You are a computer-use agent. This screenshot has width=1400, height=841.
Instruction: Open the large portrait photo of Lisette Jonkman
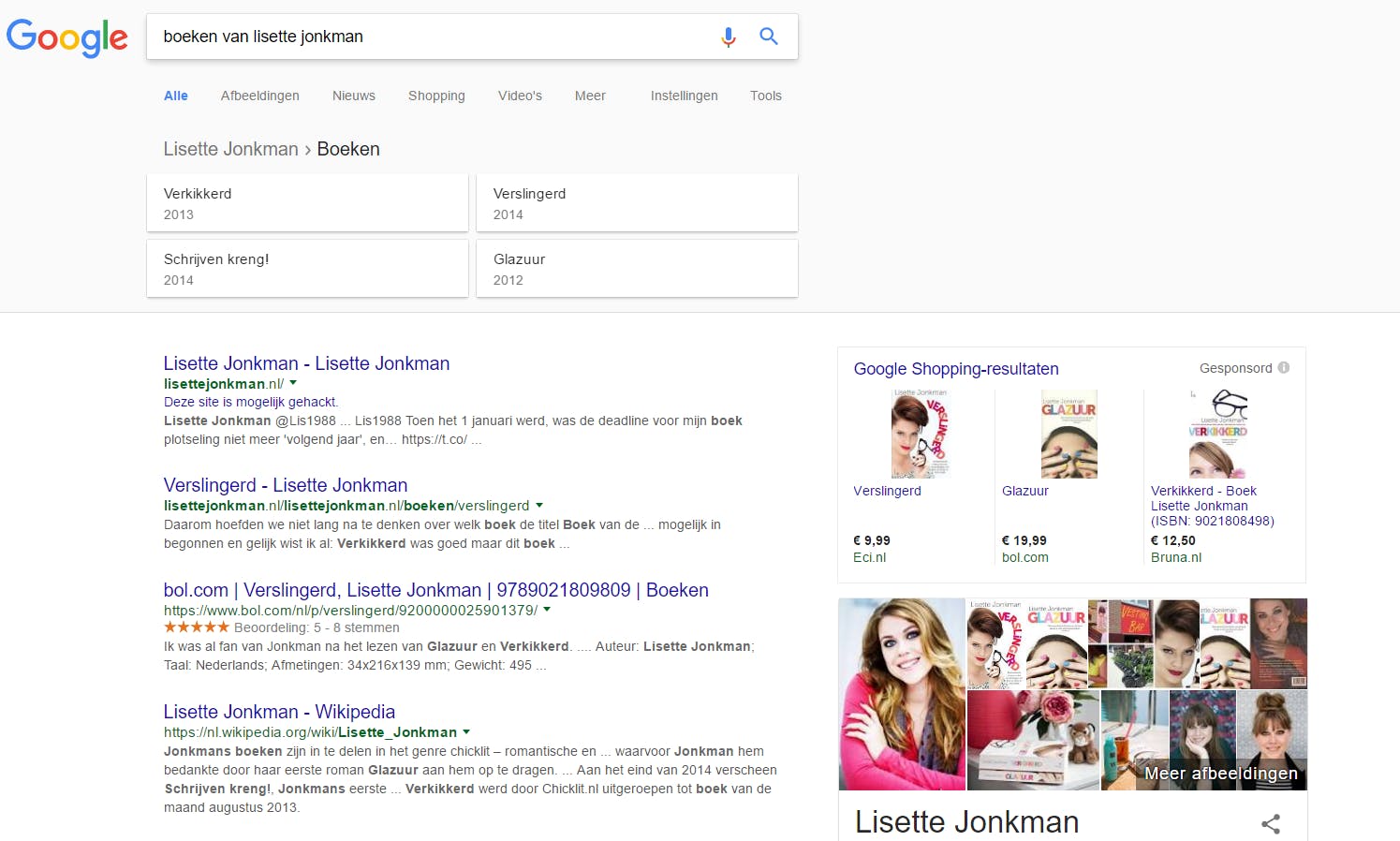[x=902, y=694]
